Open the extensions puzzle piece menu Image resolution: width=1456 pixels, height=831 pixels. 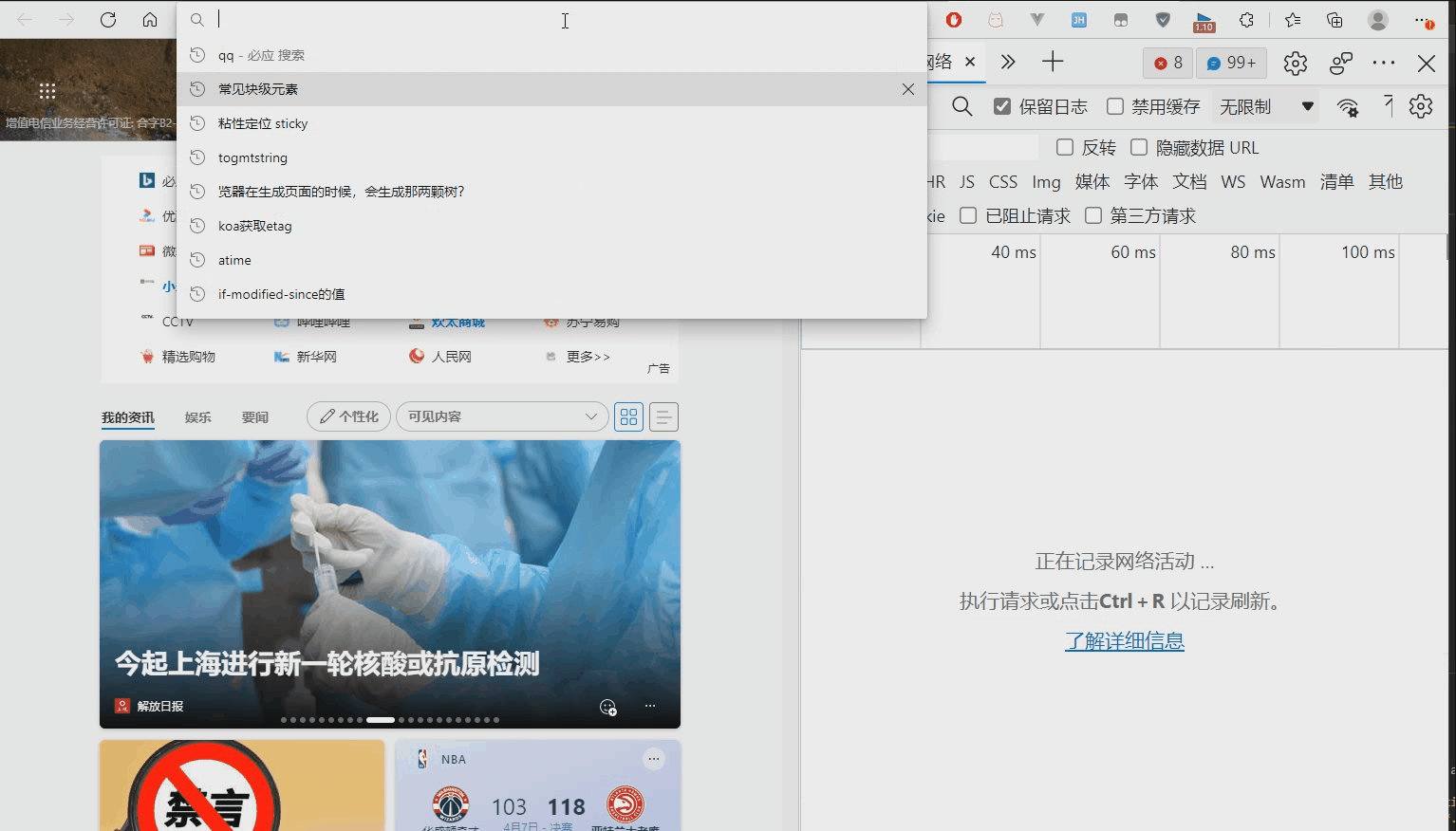[x=1246, y=20]
